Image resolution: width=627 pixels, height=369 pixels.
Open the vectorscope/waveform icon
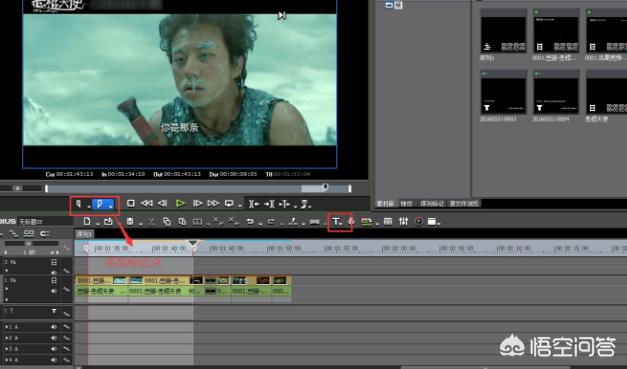[x=419, y=221]
